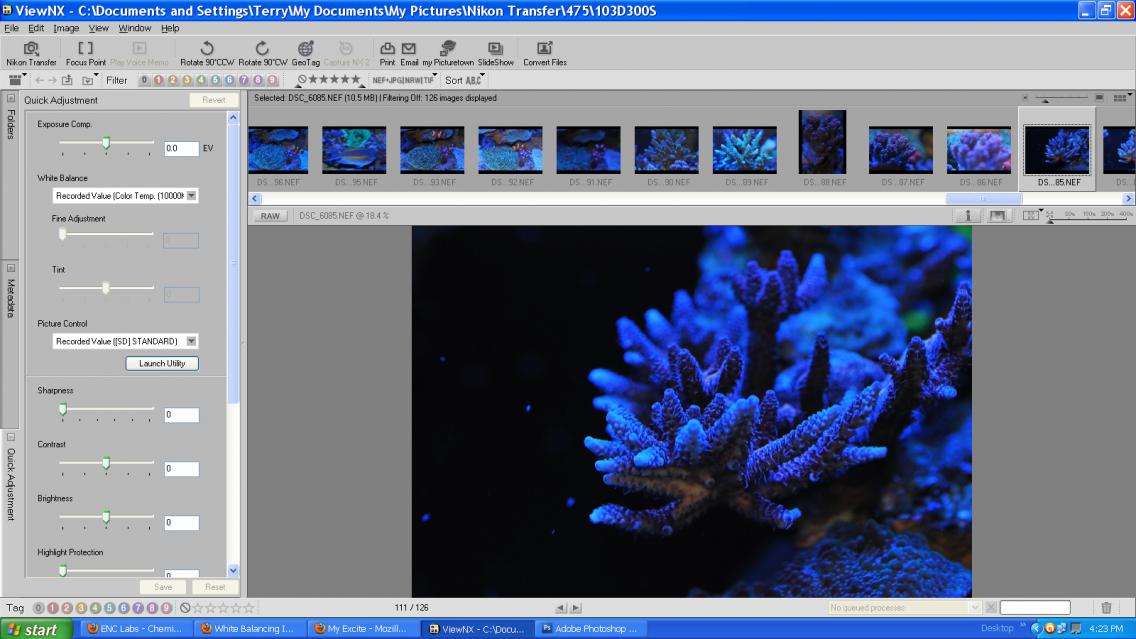Open my Picturetown upload tool
The width and height of the screenshot is (1136, 639).
pos(448,54)
